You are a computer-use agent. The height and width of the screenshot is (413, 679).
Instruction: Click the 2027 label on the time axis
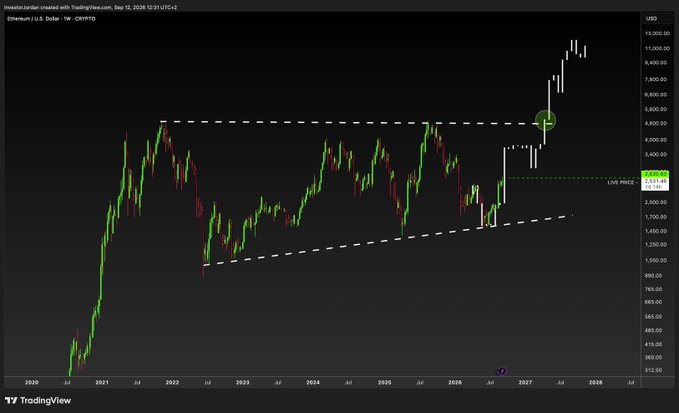525,383
